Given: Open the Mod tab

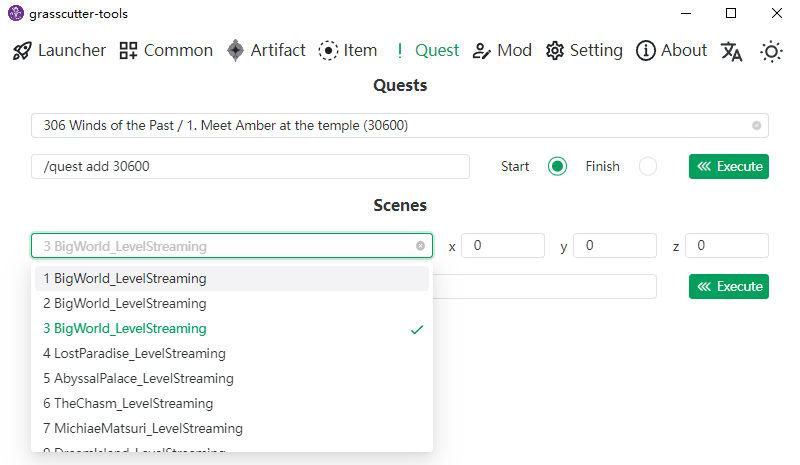Looking at the screenshot, I should pyautogui.click(x=502, y=51).
